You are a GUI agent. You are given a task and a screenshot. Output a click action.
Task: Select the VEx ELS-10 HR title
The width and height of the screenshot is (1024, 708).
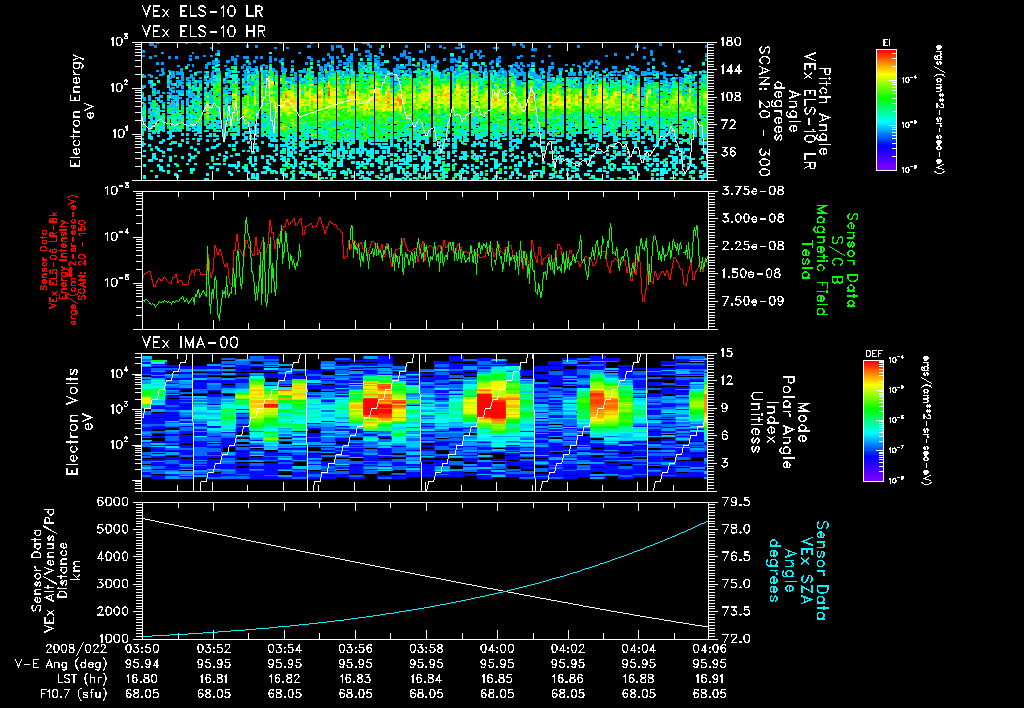[204, 31]
